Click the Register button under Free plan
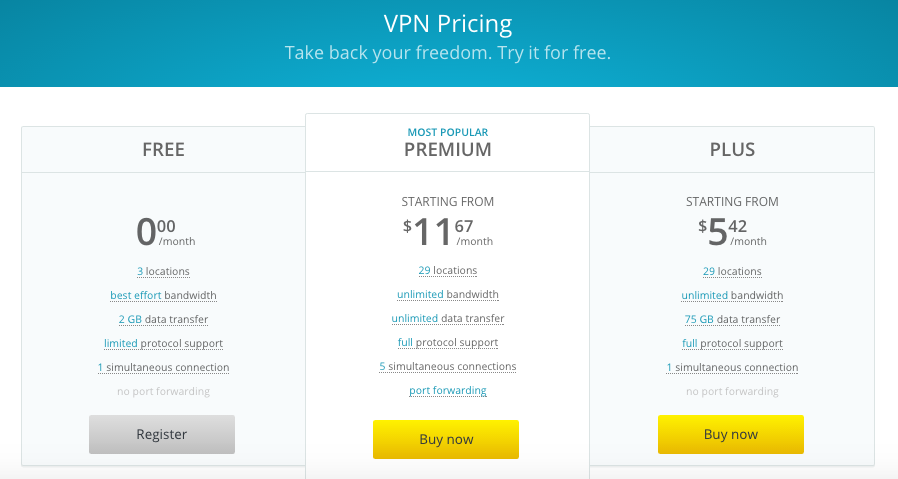 [x=162, y=434]
